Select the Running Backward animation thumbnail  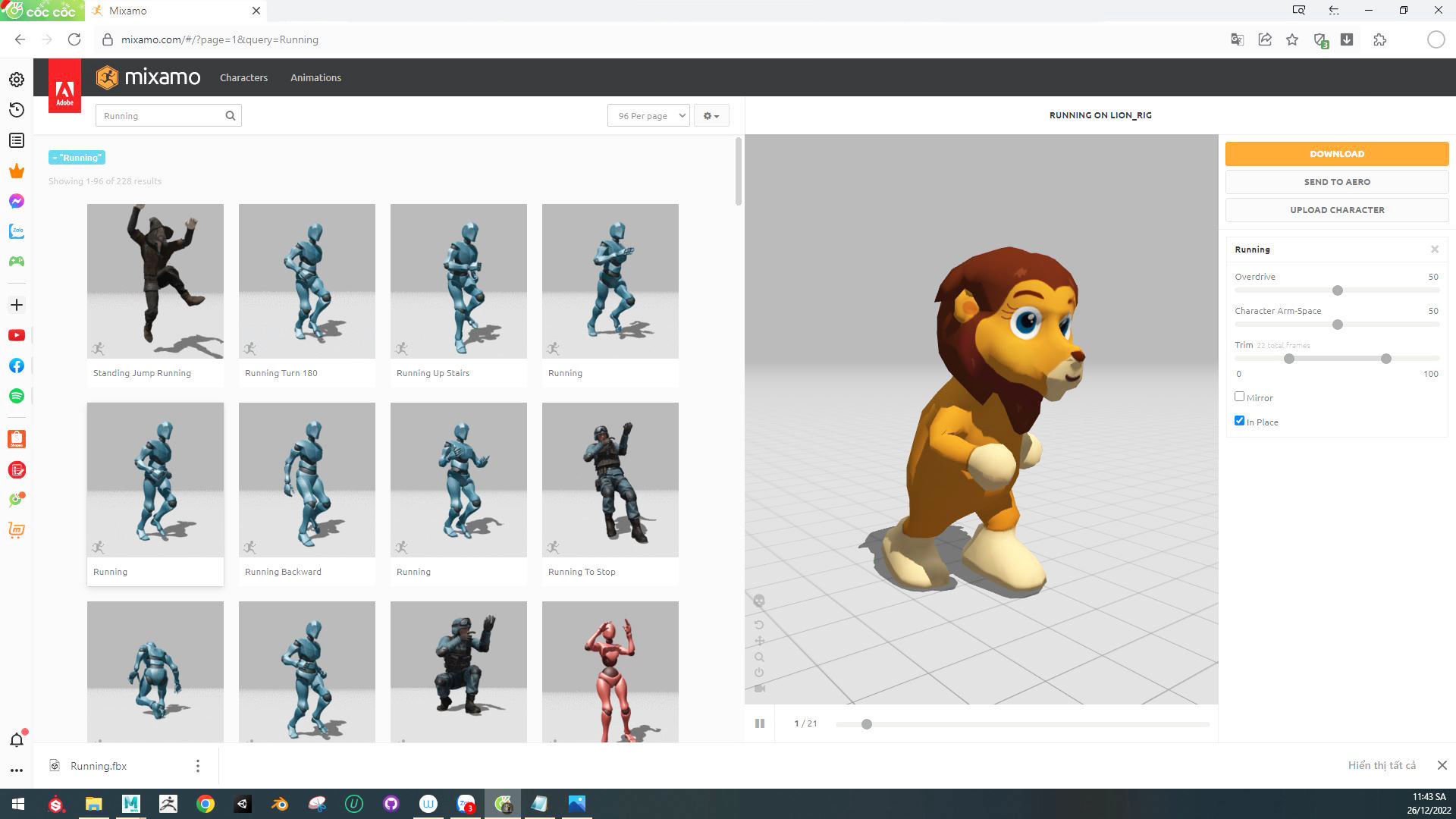[x=307, y=480]
